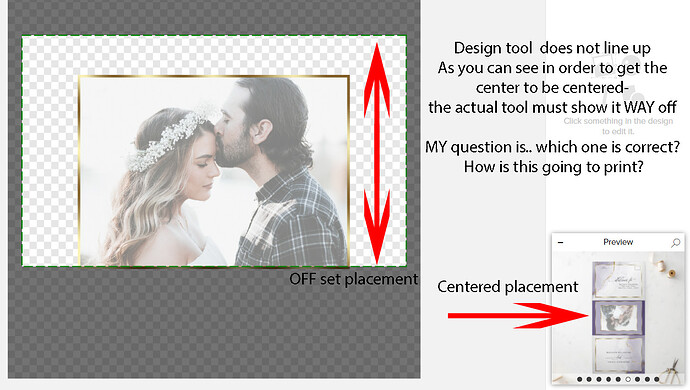Go to the fifth preview page dot
The height and width of the screenshot is (390, 690).
(618, 379)
